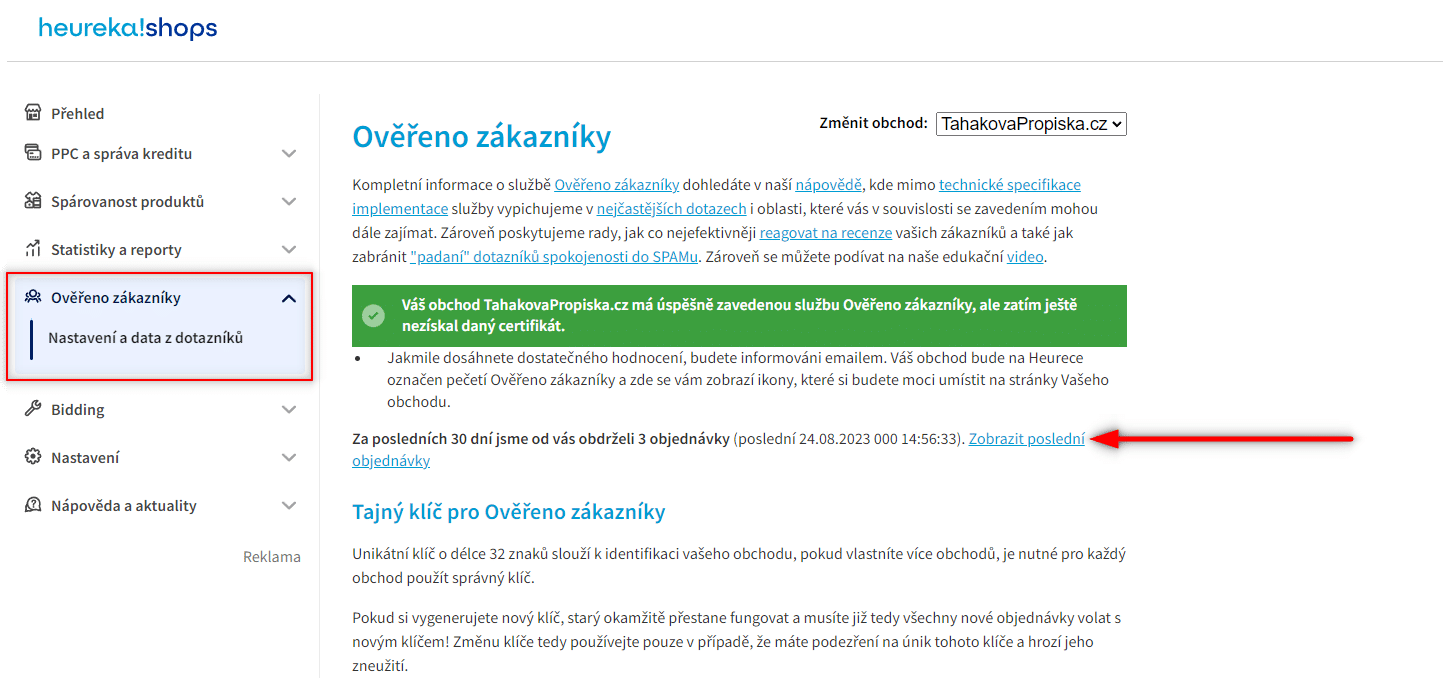Click the Nápověda a aktuality help icon
The image size is (1443, 678).
(33, 505)
